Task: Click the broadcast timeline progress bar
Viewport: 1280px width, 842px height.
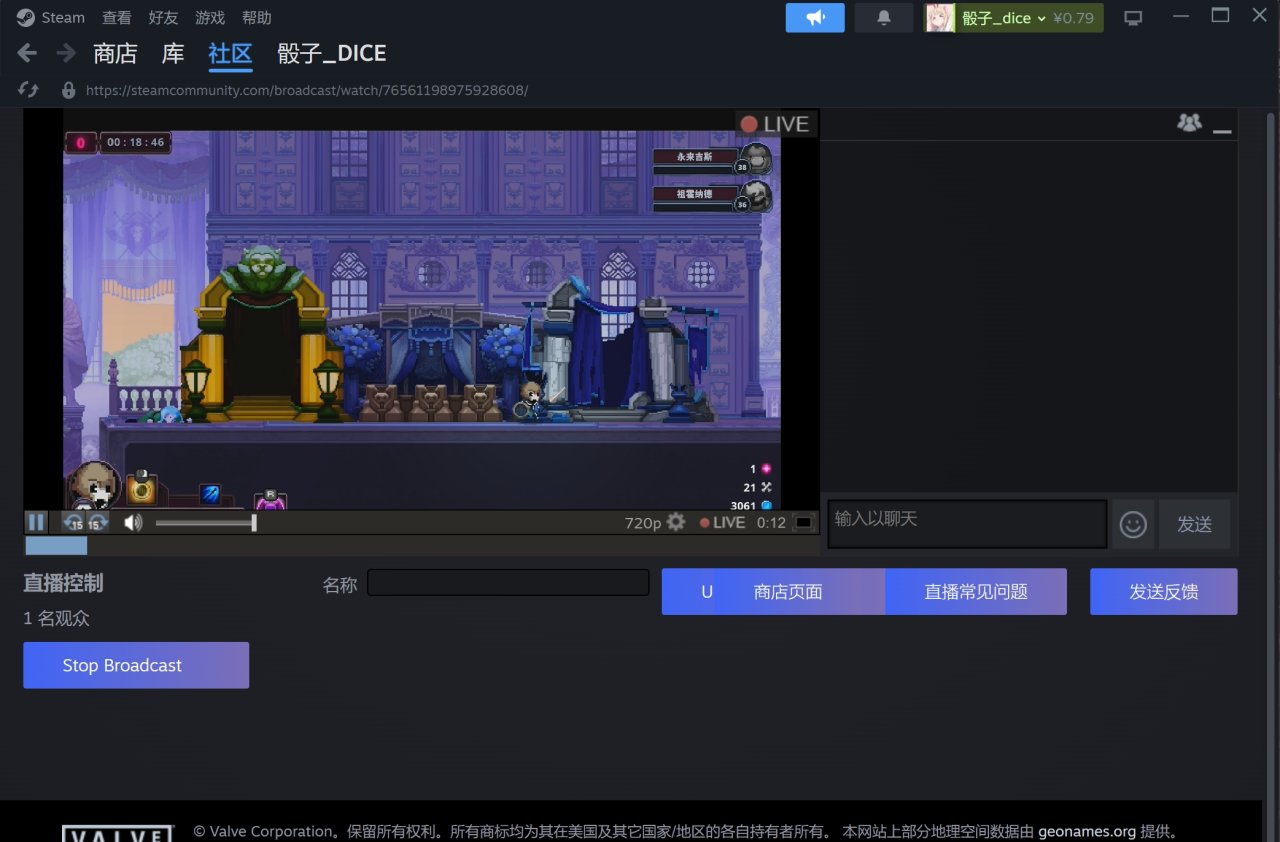Action: coord(421,546)
